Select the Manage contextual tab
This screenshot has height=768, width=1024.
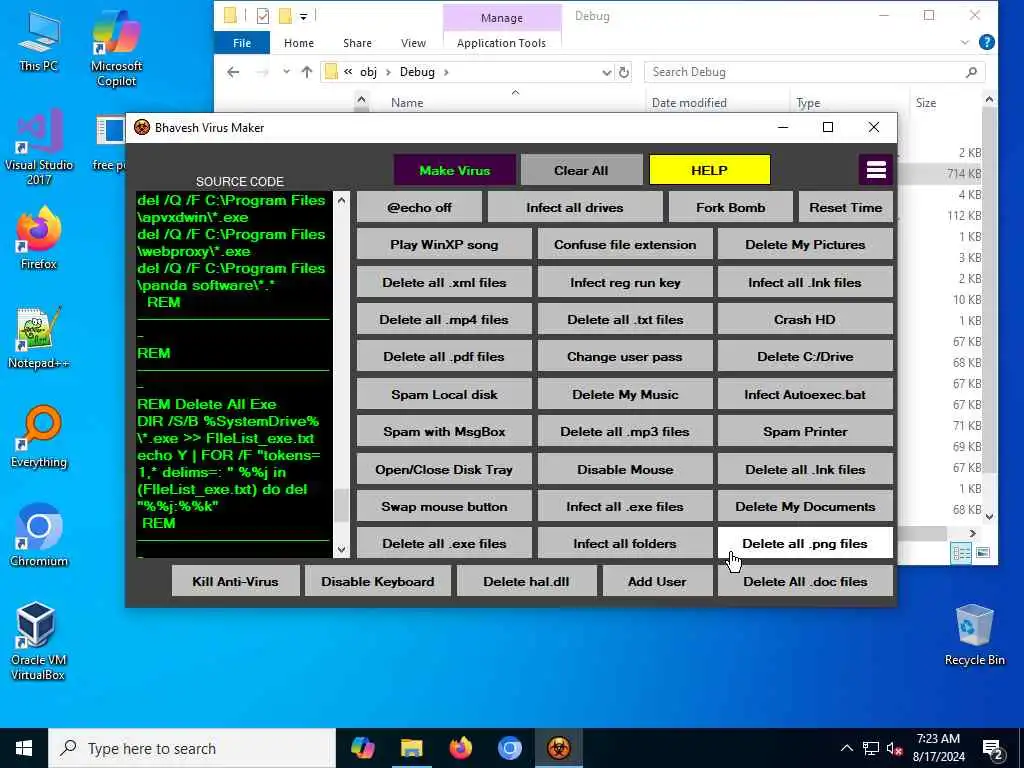coord(502,18)
